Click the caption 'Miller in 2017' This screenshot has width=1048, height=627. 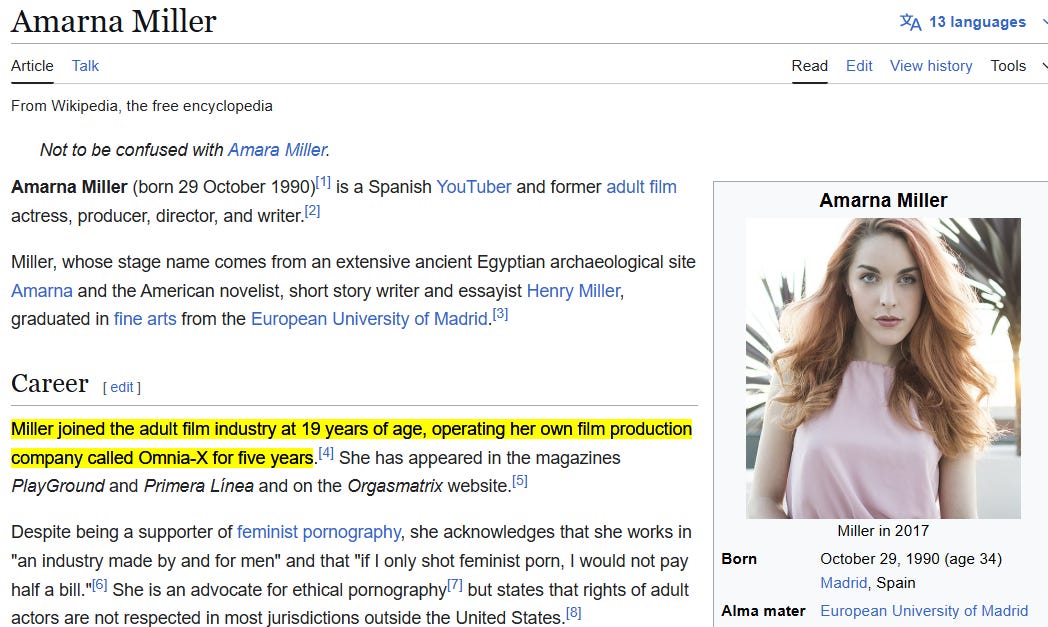[883, 531]
